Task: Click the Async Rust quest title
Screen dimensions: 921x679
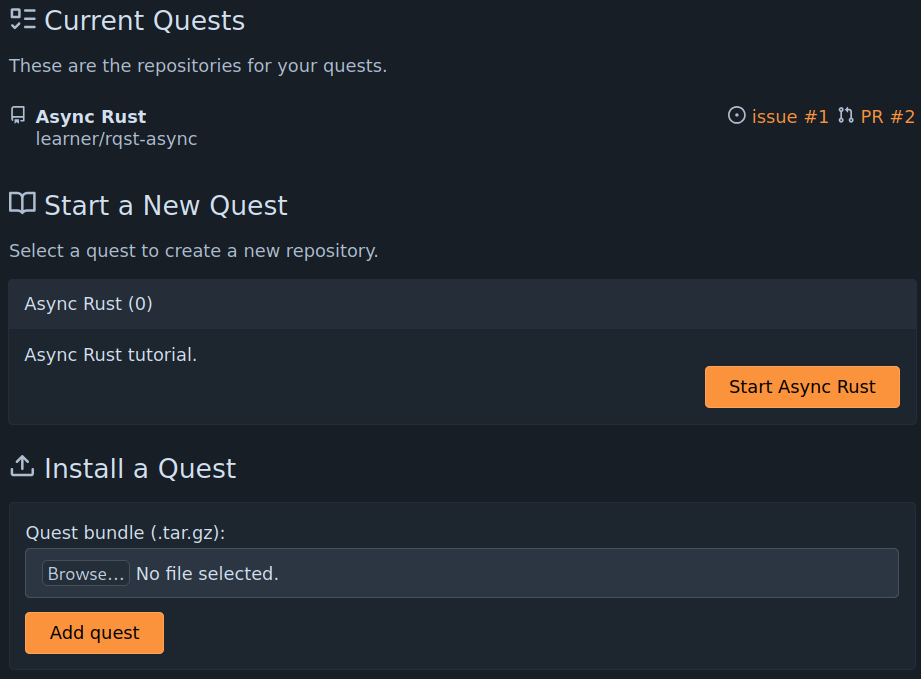Action: (91, 115)
